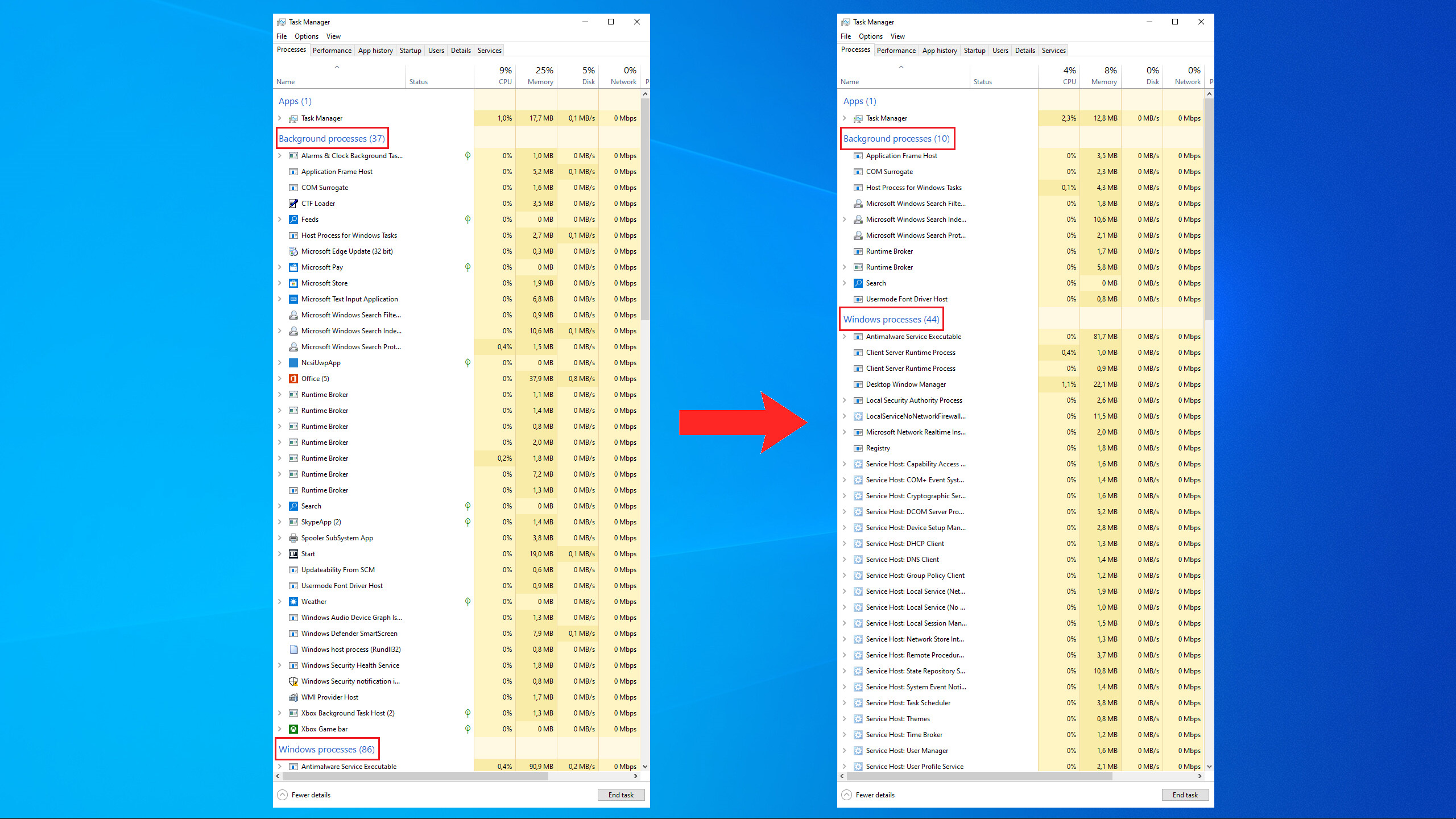The image size is (1456, 819).
Task: Click the Feeds process icon
Action: [293, 220]
